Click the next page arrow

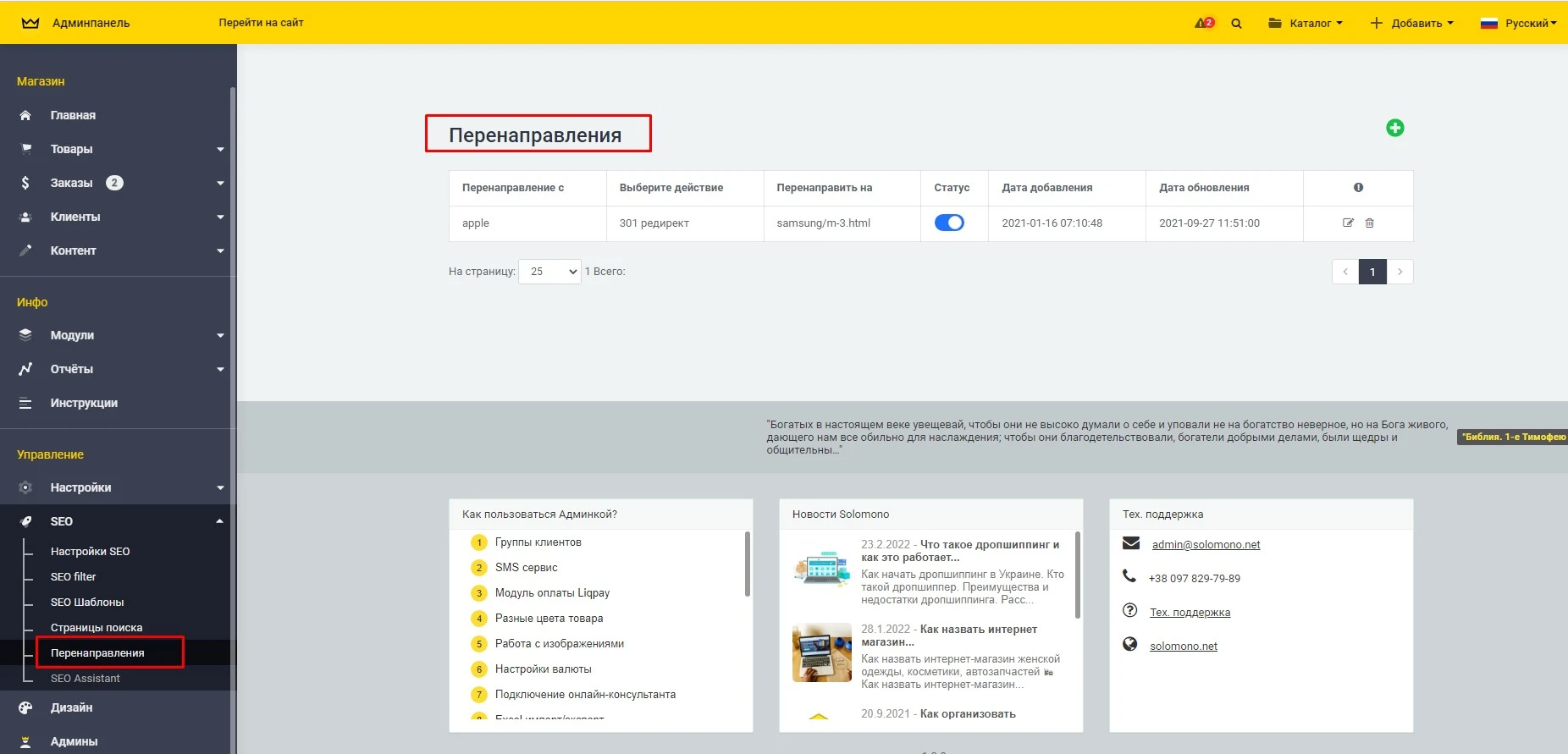coord(1400,272)
